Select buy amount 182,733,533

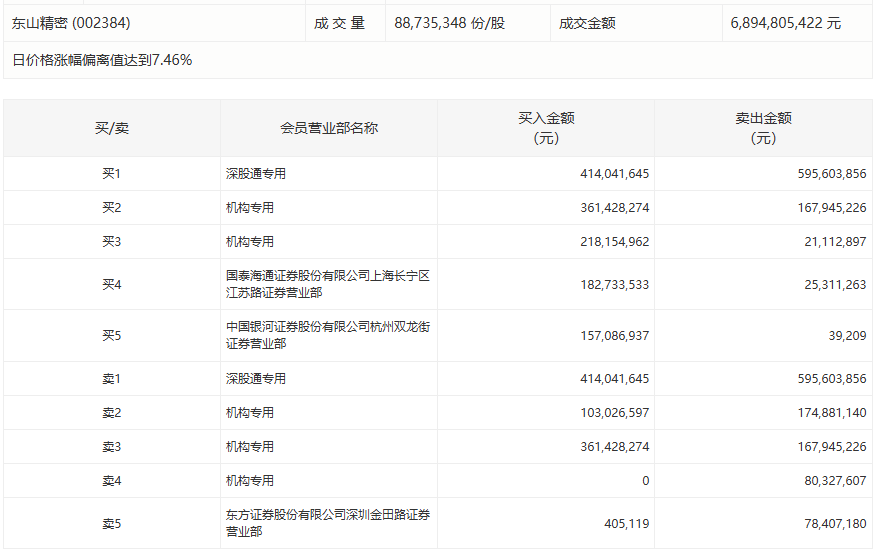click(x=614, y=284)
